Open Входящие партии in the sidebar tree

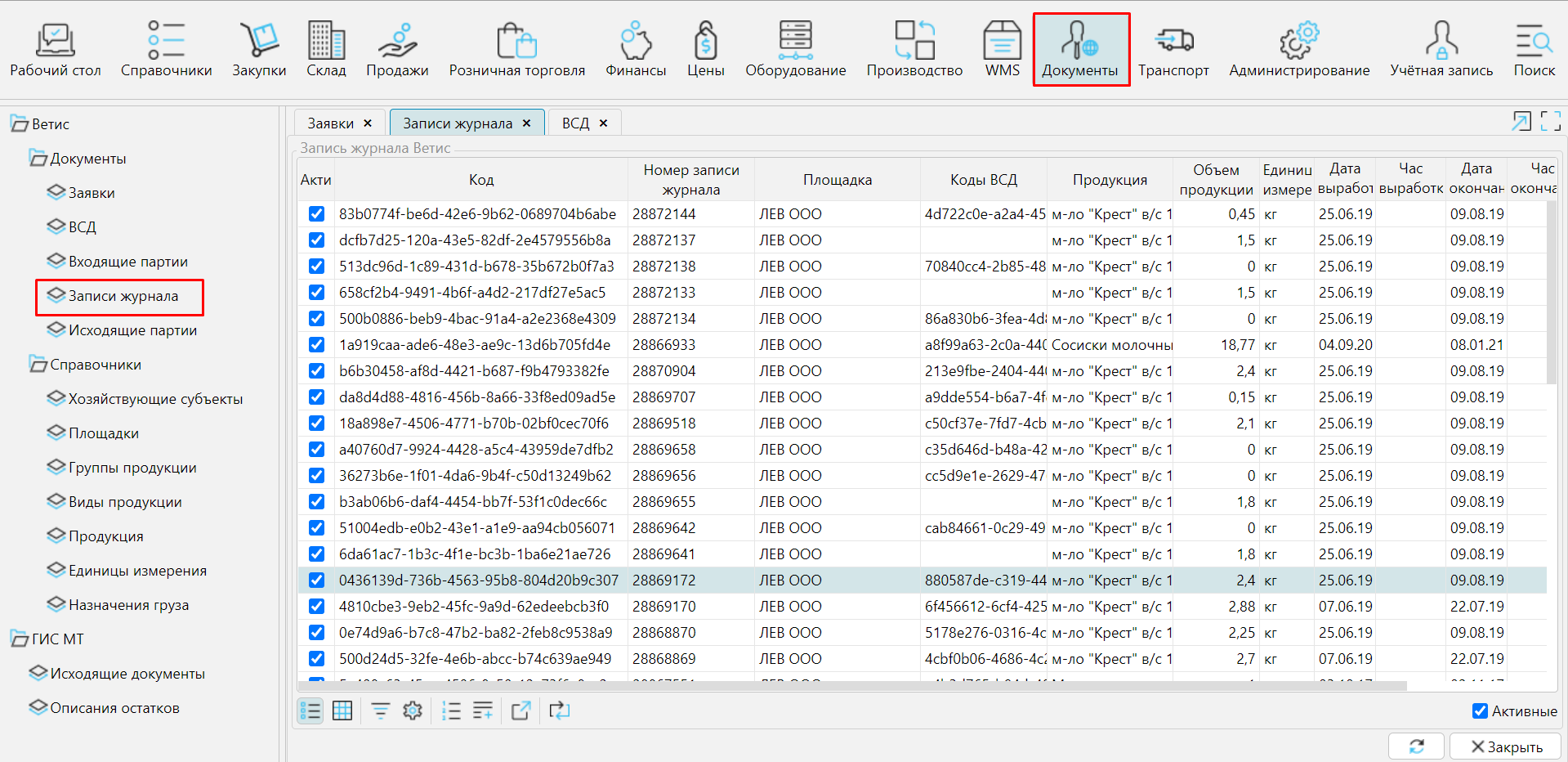(x=127, y=262)
